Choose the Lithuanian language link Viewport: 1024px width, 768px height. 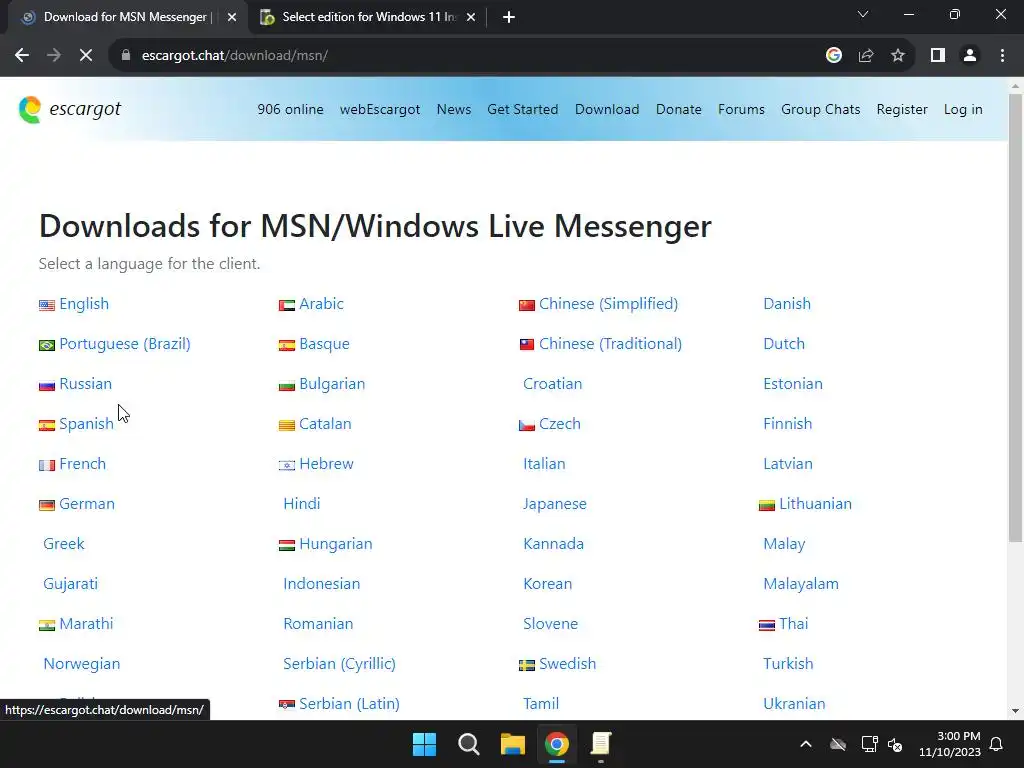point(815,504)
